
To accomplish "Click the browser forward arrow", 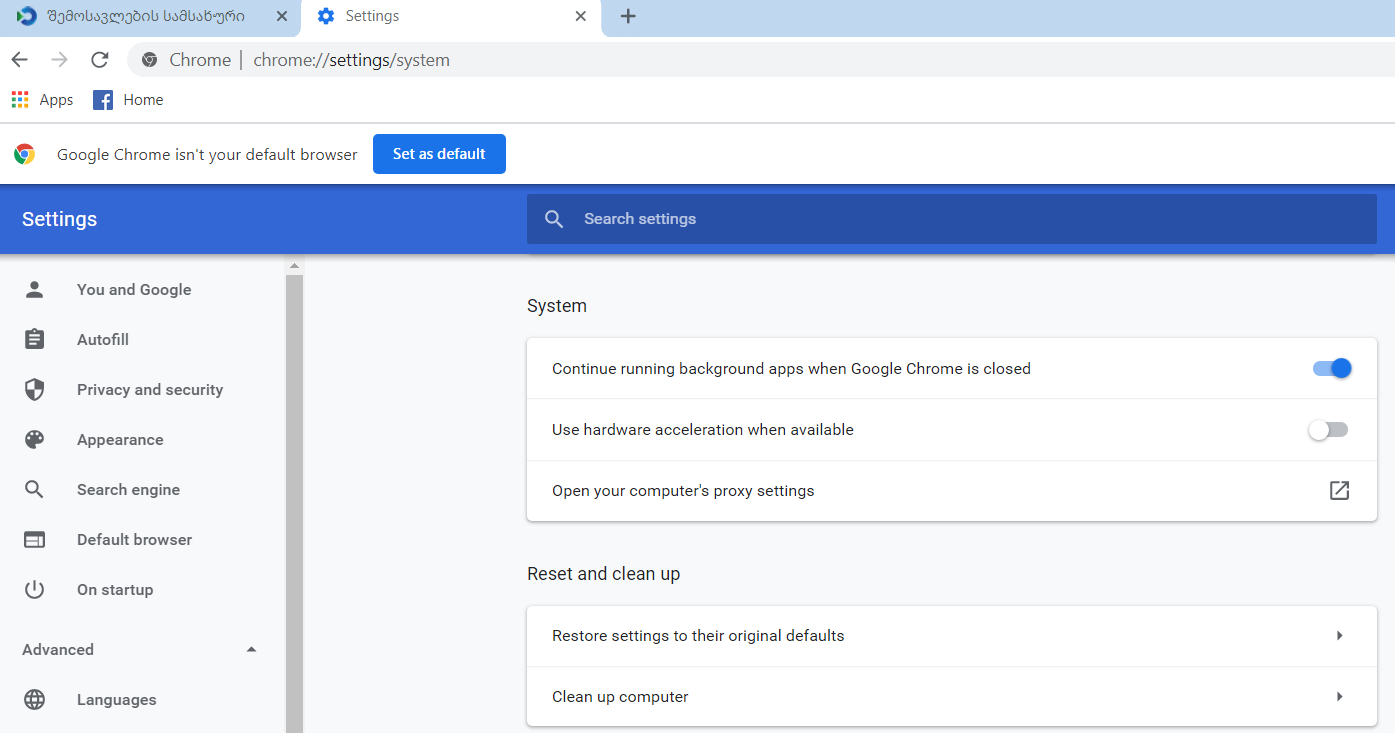I will coord(59,60).
